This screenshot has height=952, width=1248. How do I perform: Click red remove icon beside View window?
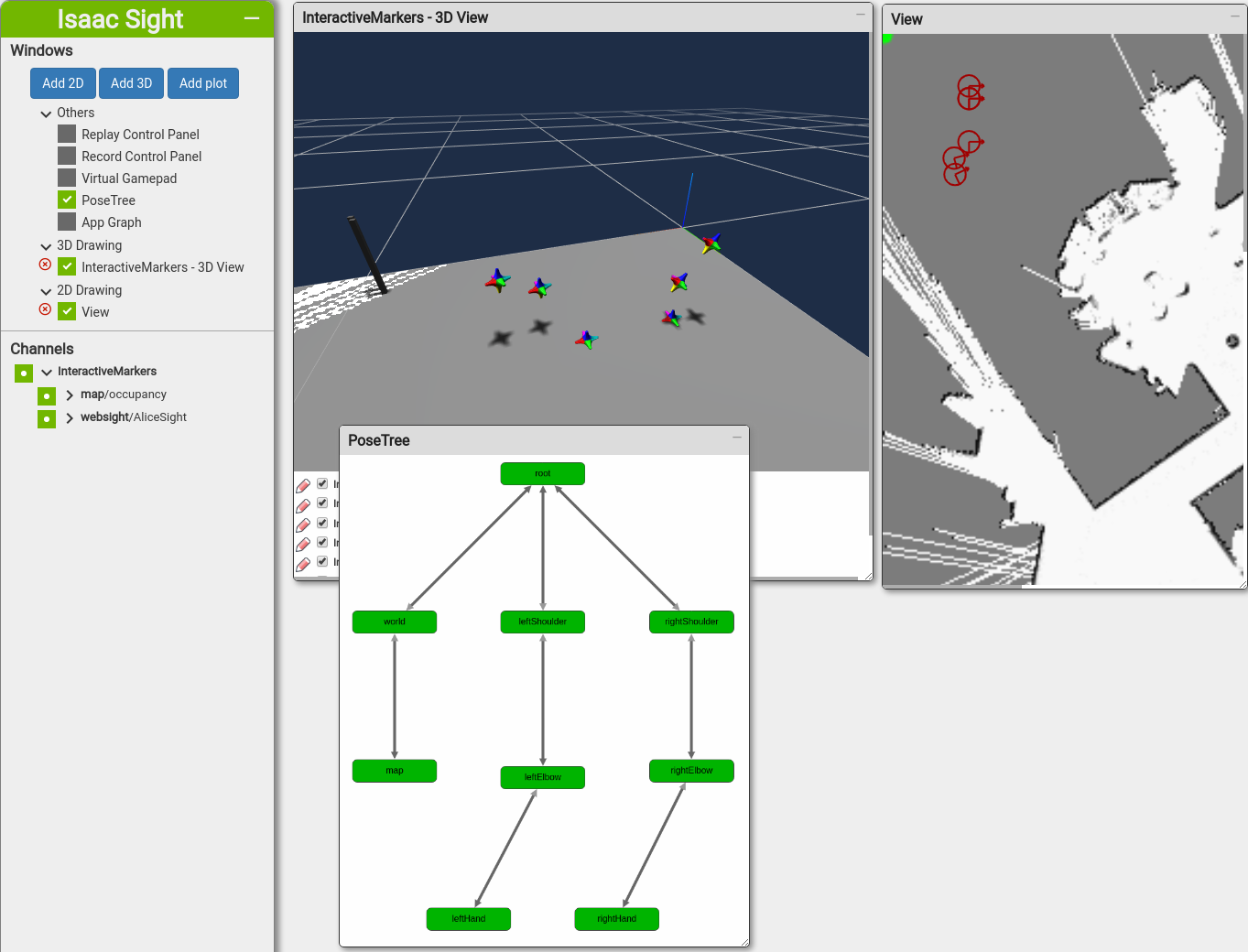(45, 309)
